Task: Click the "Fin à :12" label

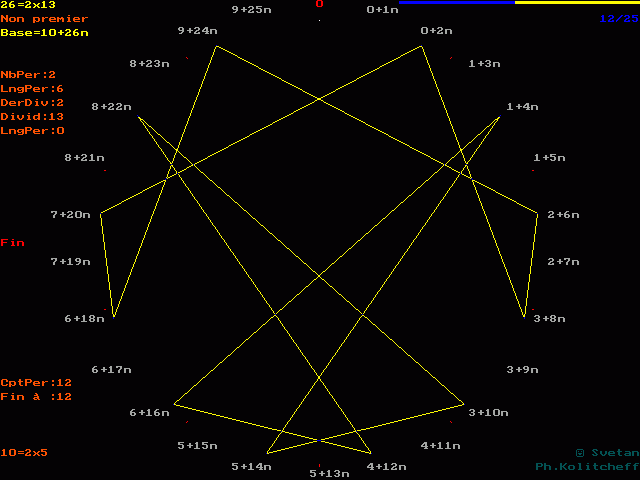Action: (x=36, y=397)
